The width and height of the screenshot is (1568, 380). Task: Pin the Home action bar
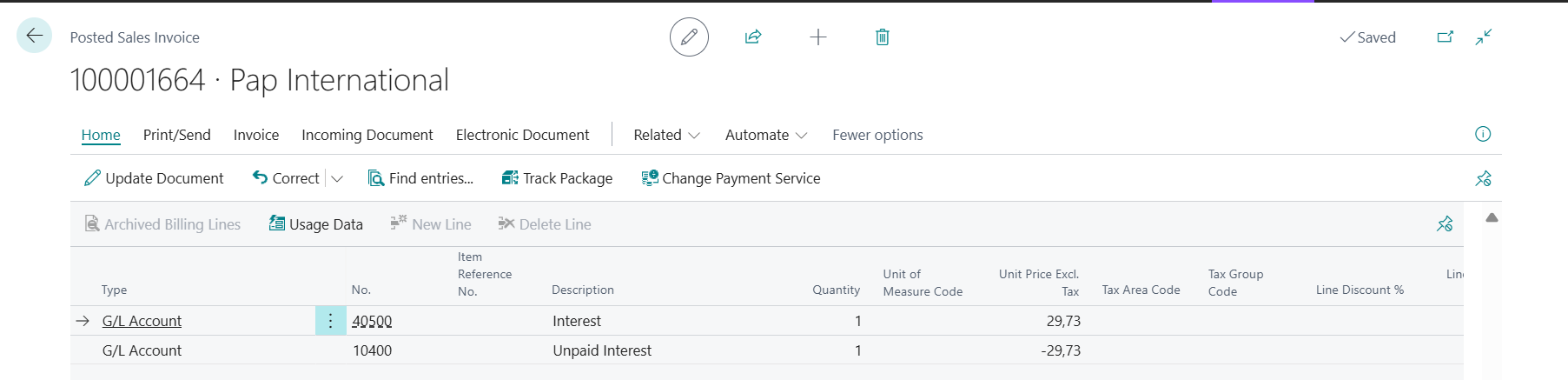coord(1483,178)
